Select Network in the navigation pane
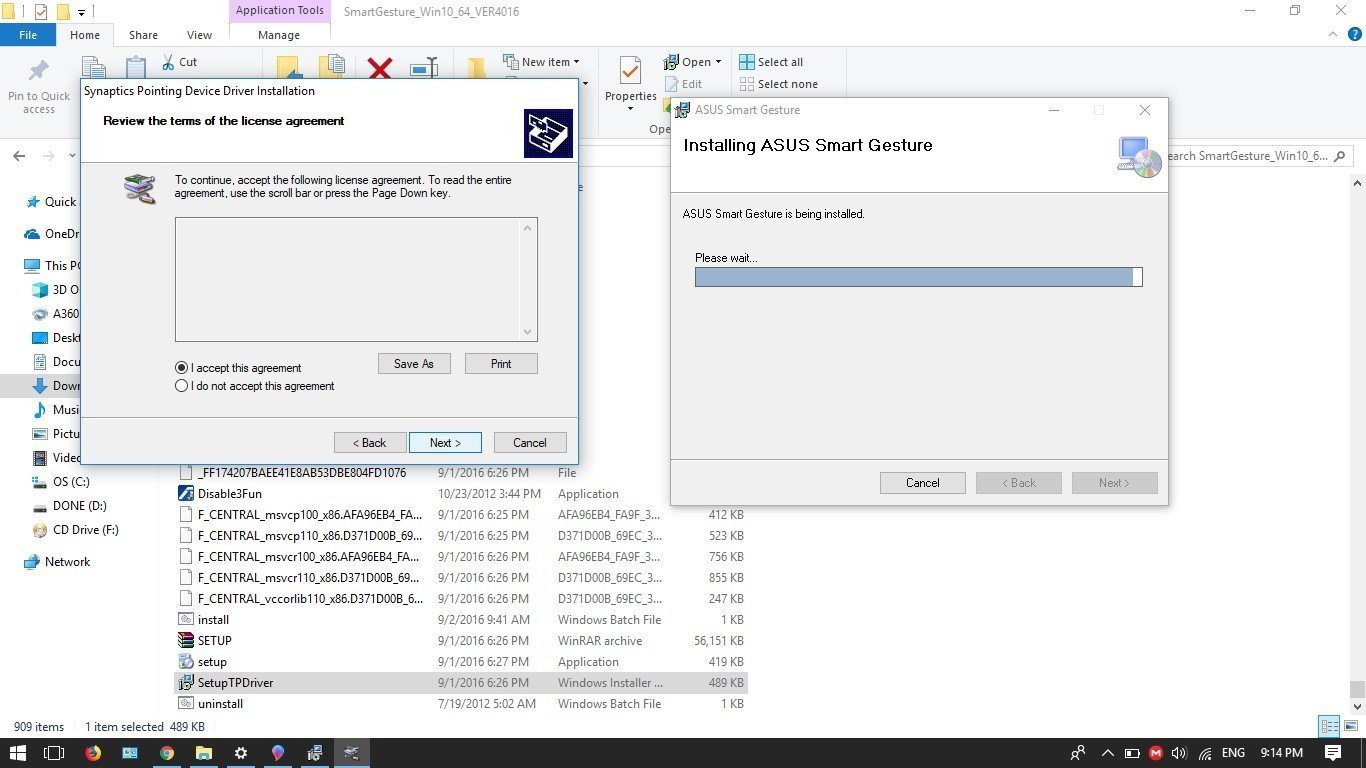The width and height of the screenshot is (1366, 768). point(67,562)
